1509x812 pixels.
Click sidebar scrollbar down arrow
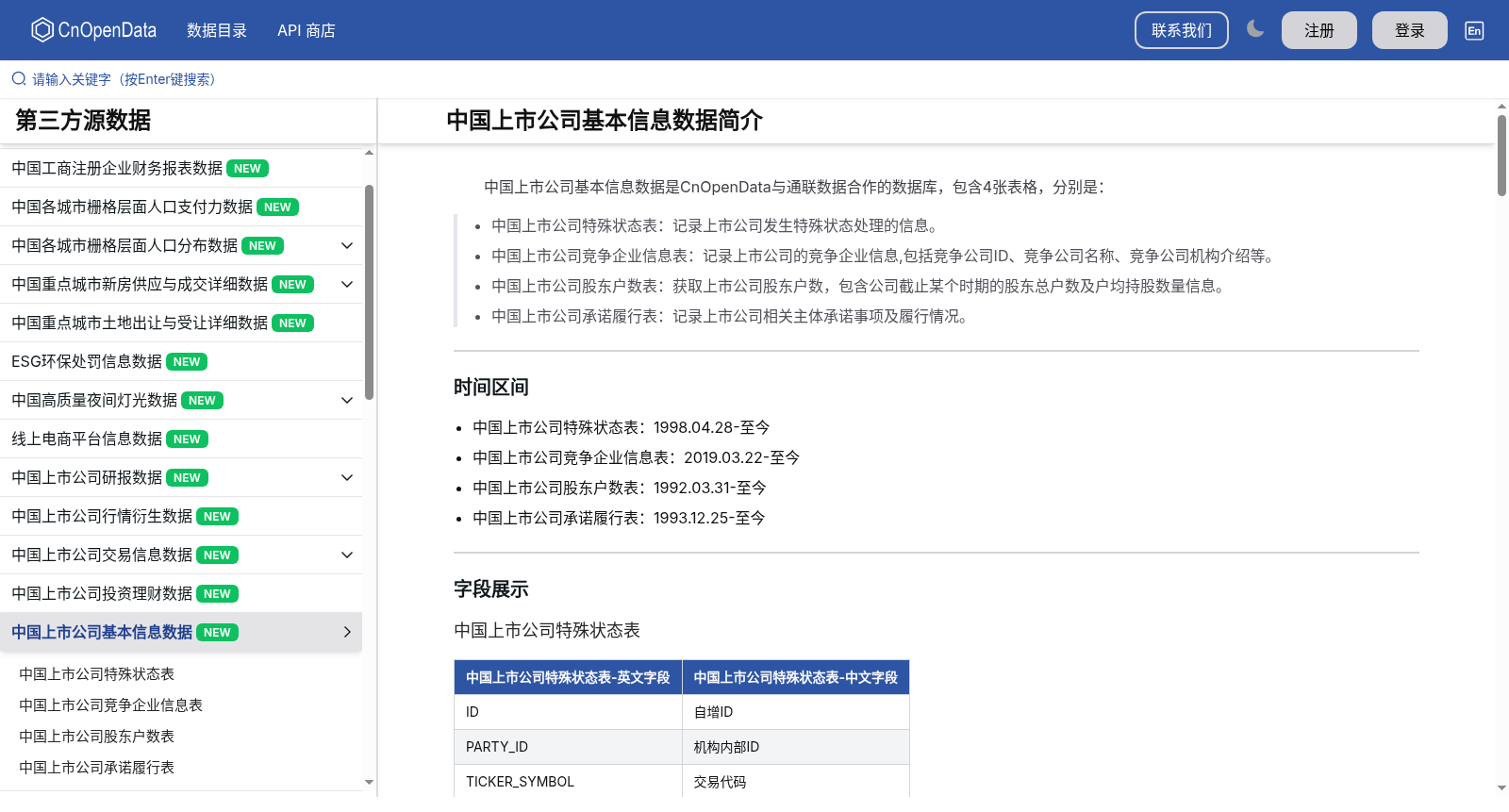(x=369, y=782)
